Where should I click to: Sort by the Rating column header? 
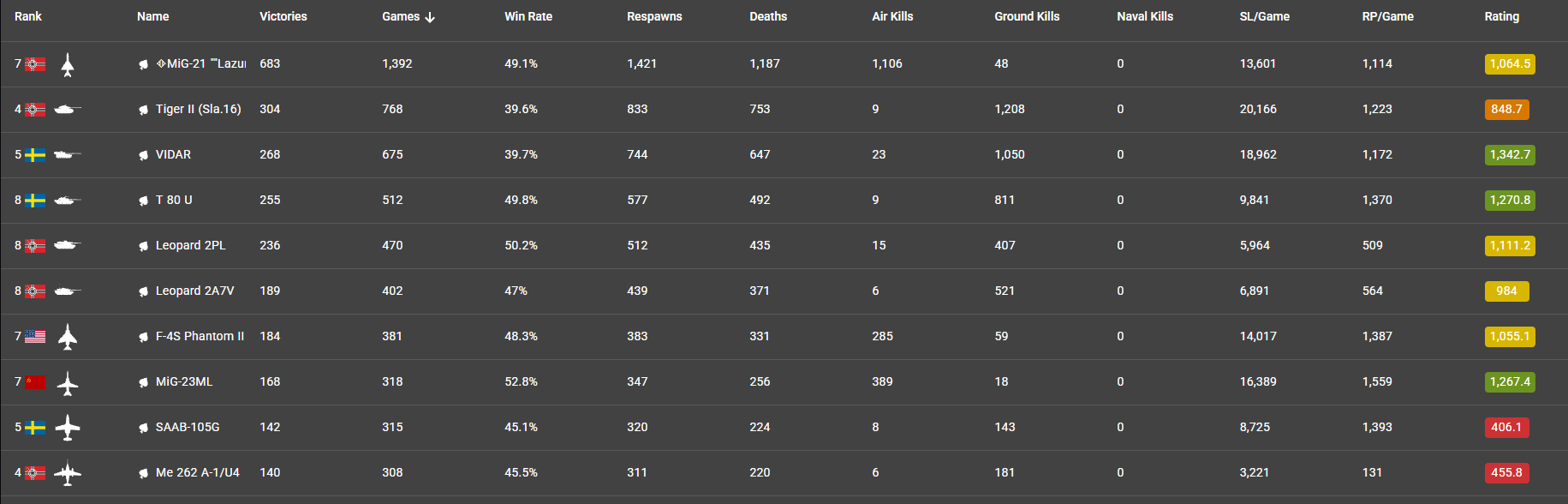pos(1502,16)
